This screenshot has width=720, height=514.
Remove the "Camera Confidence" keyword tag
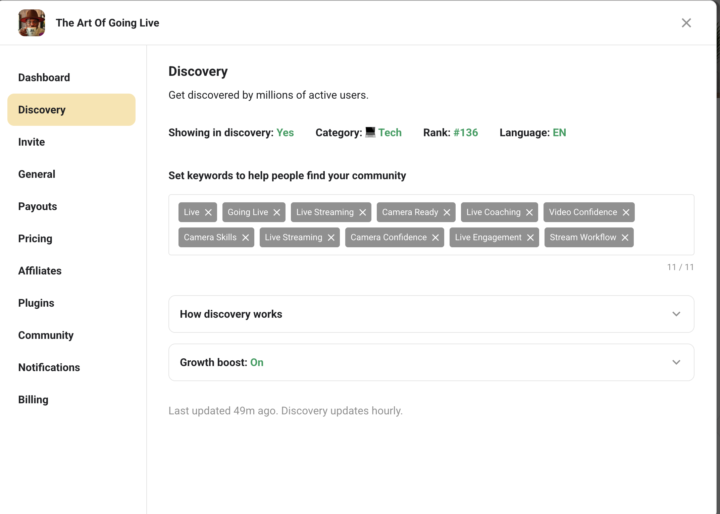435,237
